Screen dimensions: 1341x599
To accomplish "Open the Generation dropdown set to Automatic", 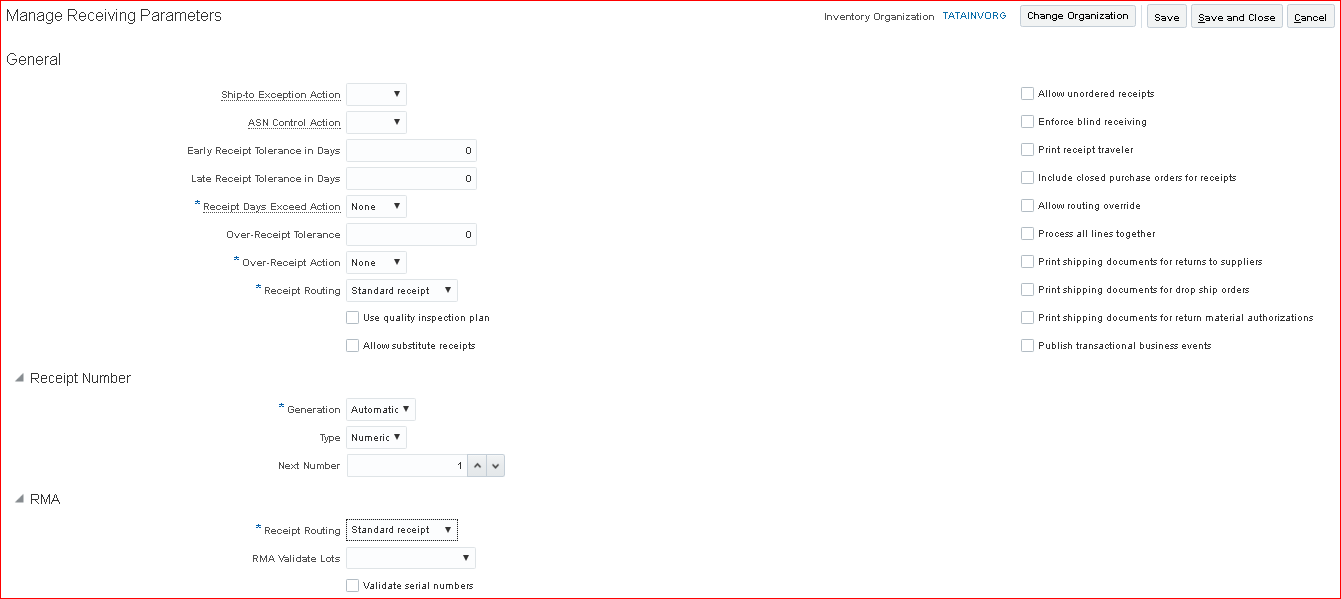I will tap(380, 410).
